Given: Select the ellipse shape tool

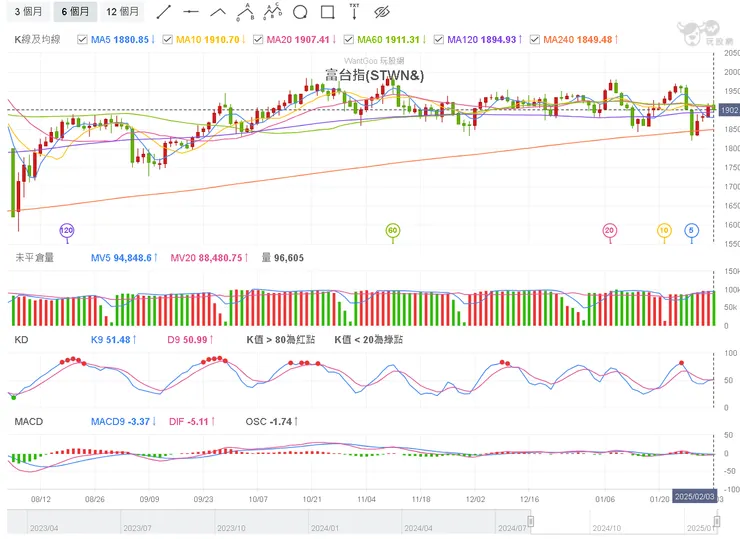Looking at the screenshot, I should pyautogui.click(x=299, y=12).
